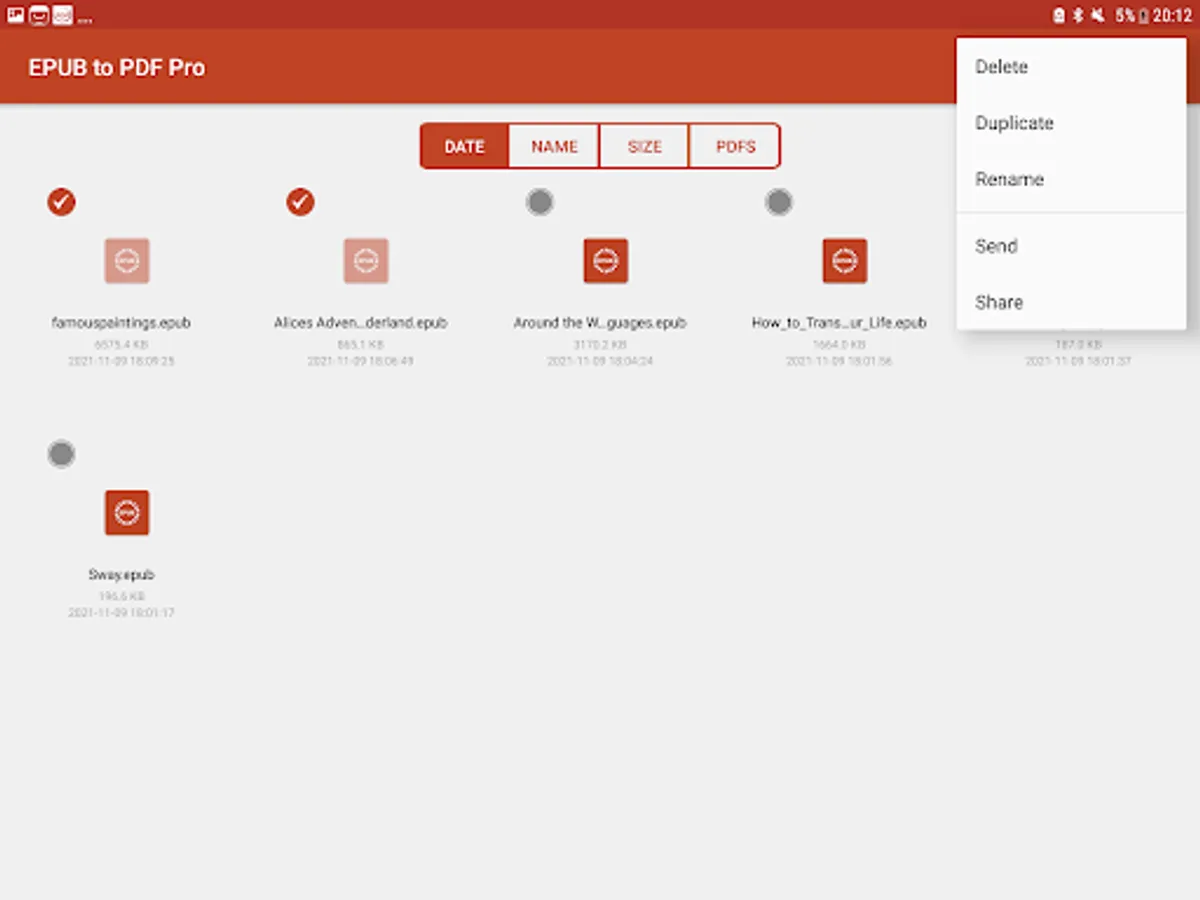Open the Sway.epub file icon
The height and width of the screenshot is (900, 1200).
[127, 513]
